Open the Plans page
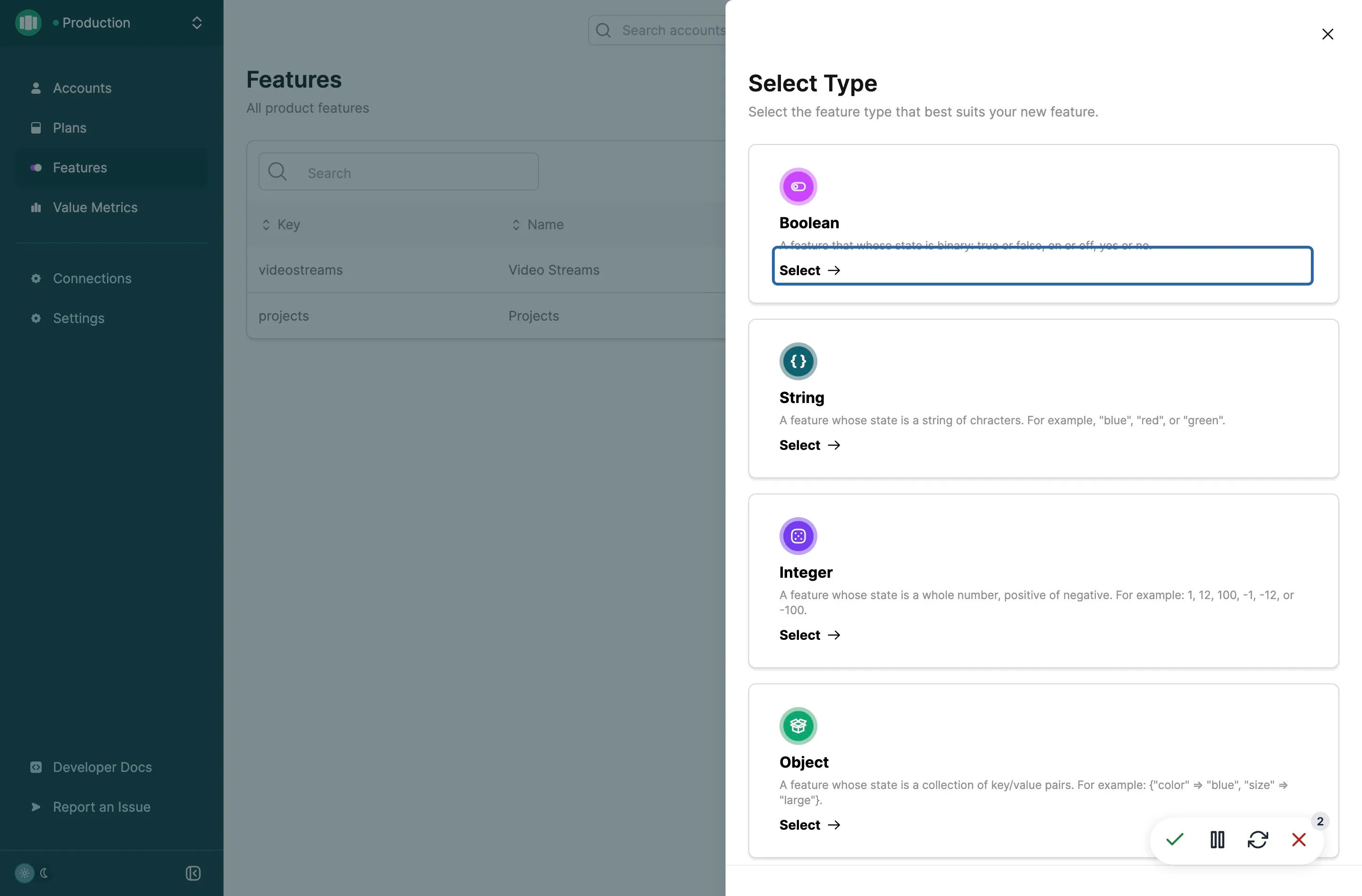Image resolution: width=1362 pixels, height=896 pixels. pos(112,127)
